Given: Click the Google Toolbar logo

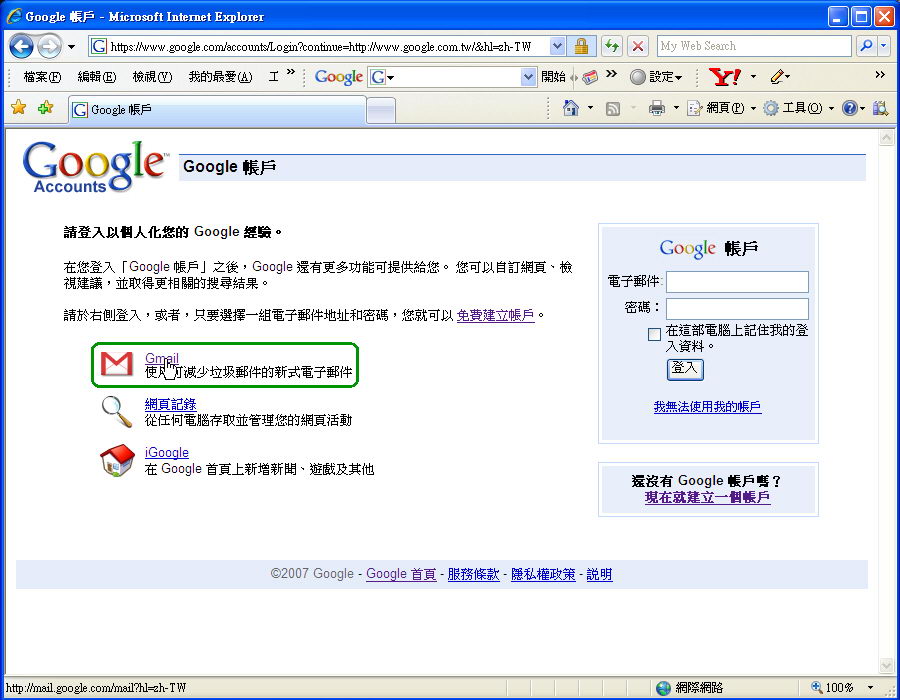Looking at the screenshot, I should tap(339, 77).
